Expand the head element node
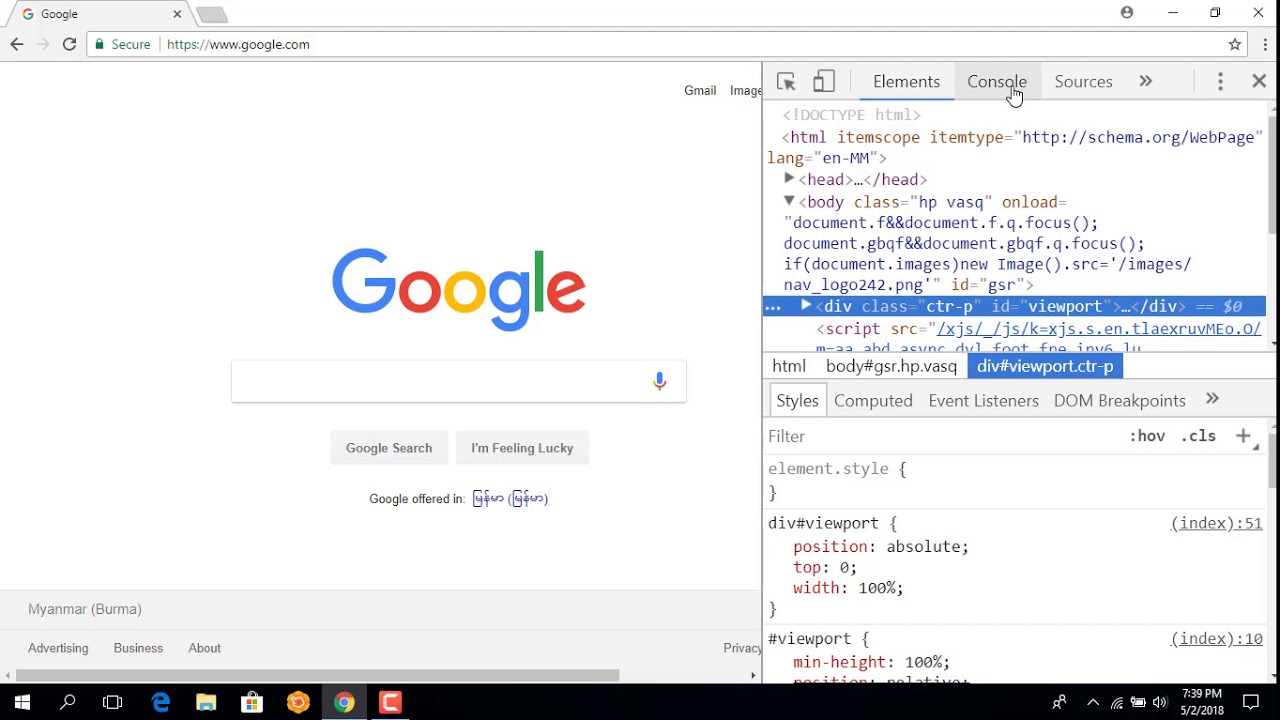 coord(789,179)
